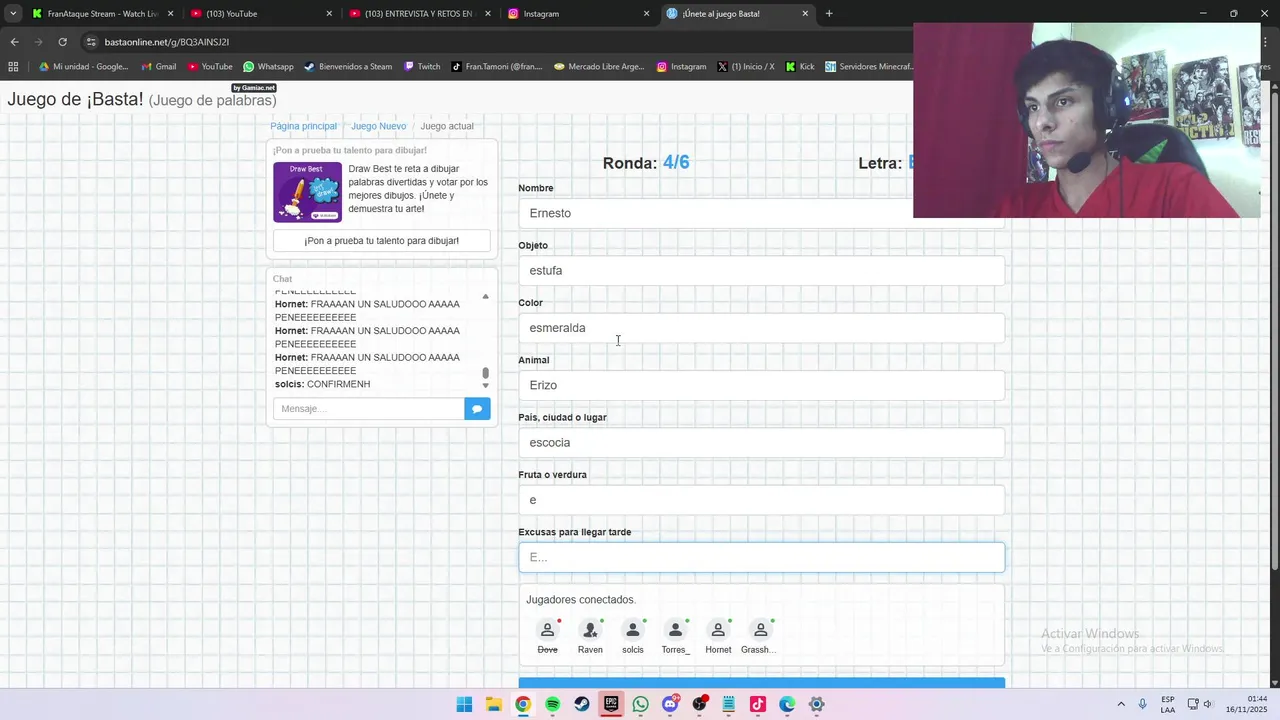Open Windows Settings gear from the taskbar

coord(817,704)
